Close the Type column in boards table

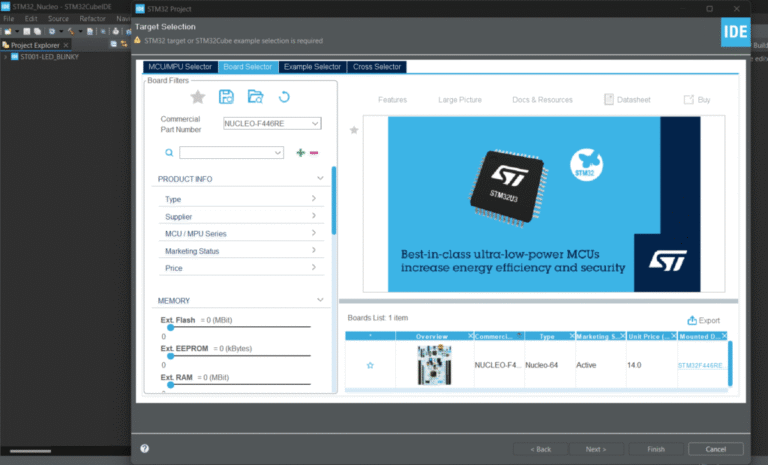[x=572, y=336]
